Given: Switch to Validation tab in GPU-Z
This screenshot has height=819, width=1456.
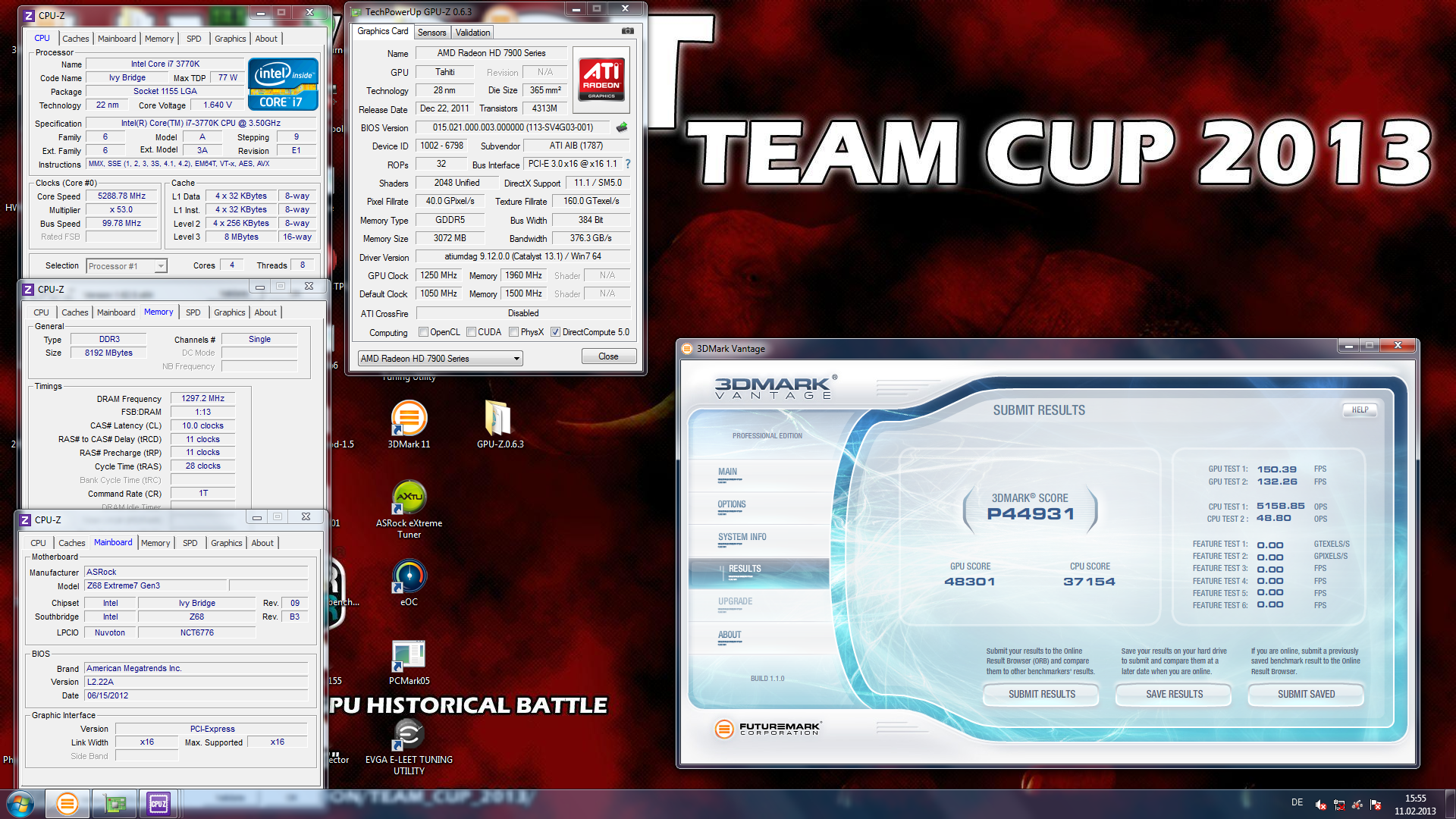Looking at the screenshot, I should coord(472,33).
